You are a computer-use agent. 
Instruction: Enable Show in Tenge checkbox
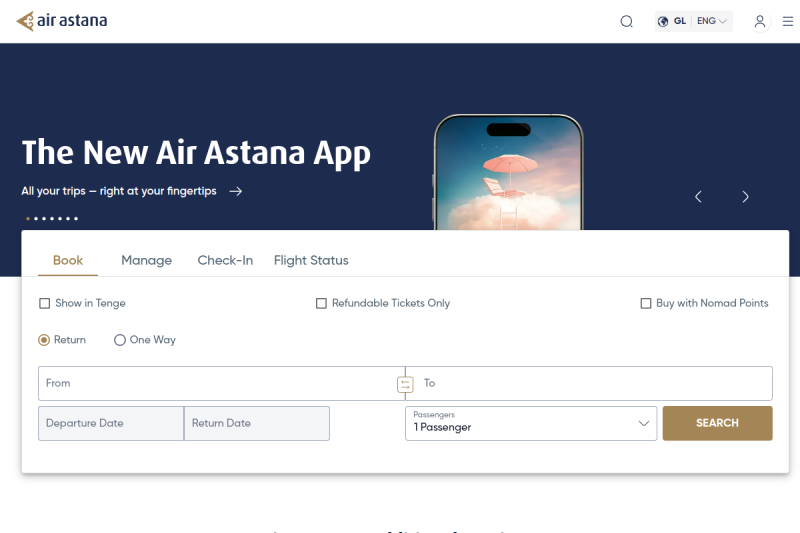pyautogui.click(x=44, y=303)
